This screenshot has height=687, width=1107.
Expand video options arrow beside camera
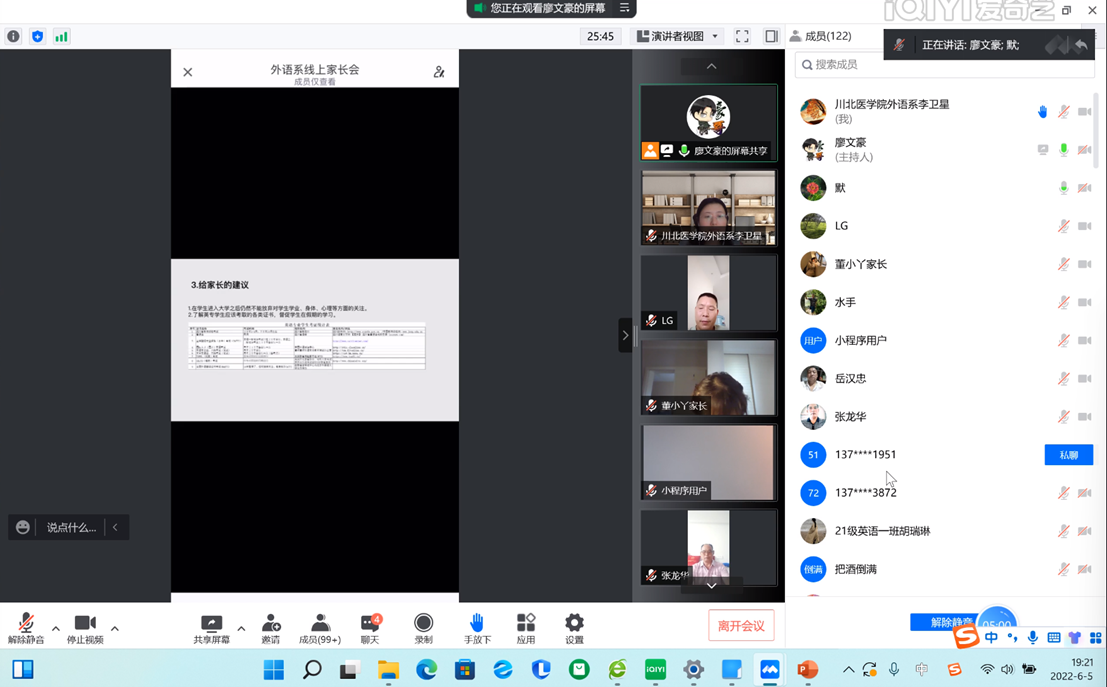click(115, 629)
